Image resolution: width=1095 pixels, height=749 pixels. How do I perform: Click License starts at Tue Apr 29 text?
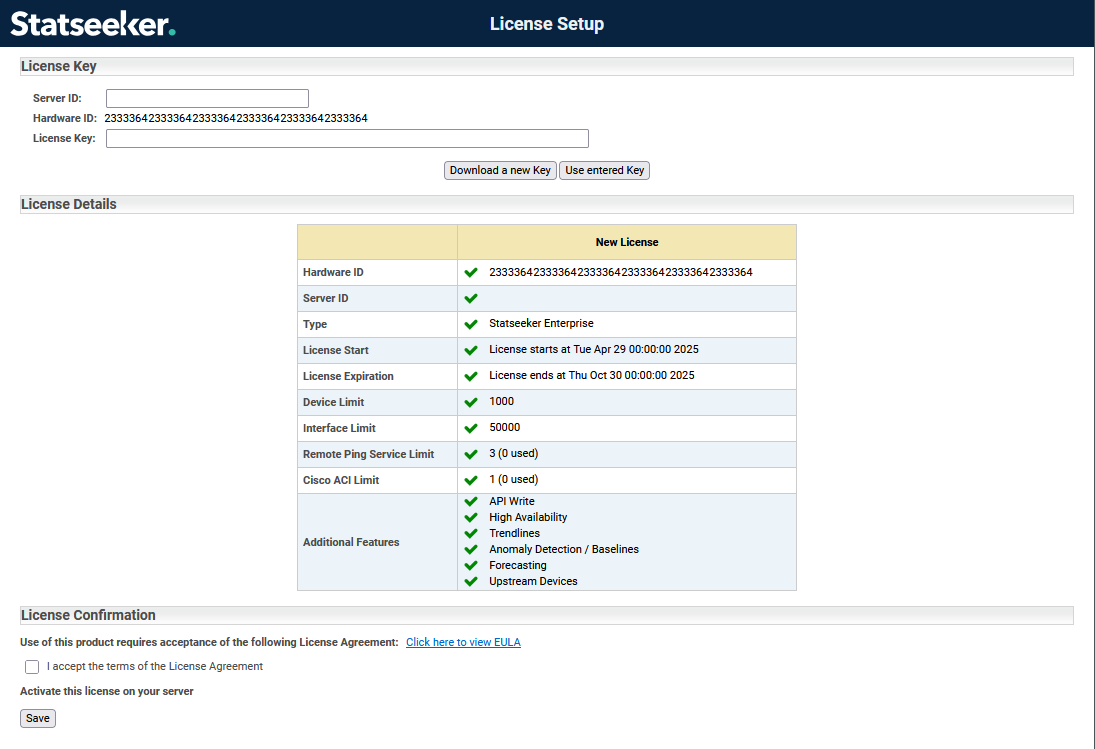point(594,349)
